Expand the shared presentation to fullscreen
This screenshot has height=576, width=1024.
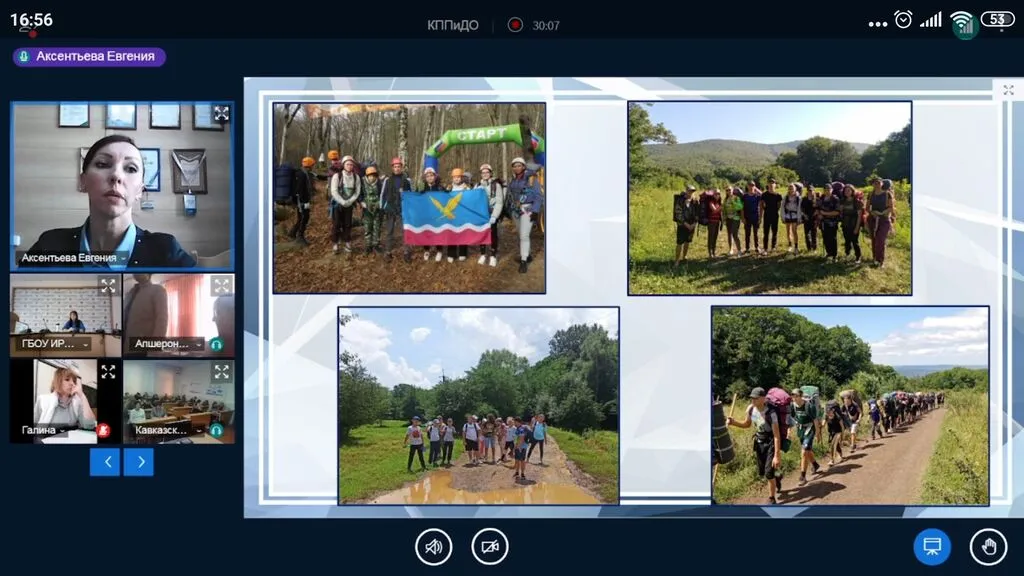[x=1008, y=90]
